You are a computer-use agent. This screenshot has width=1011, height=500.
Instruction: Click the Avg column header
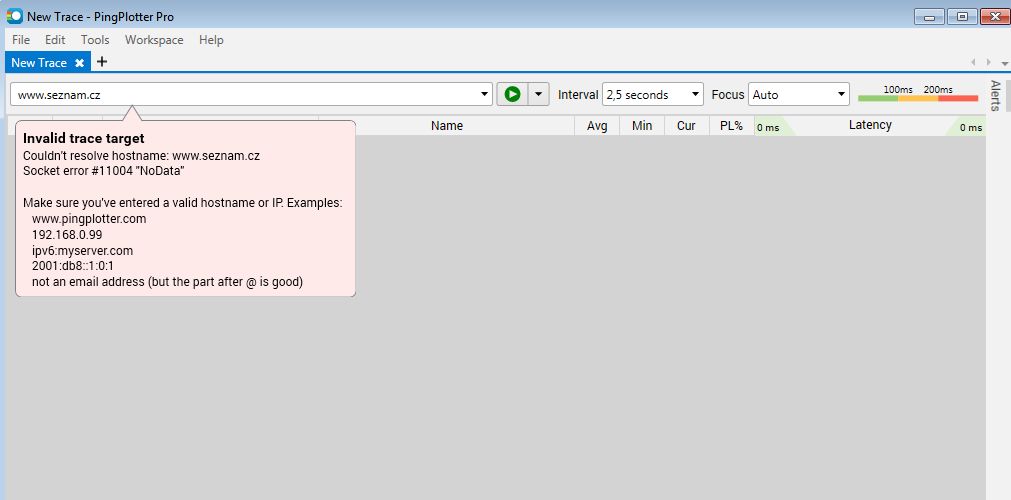pos(597,126)
